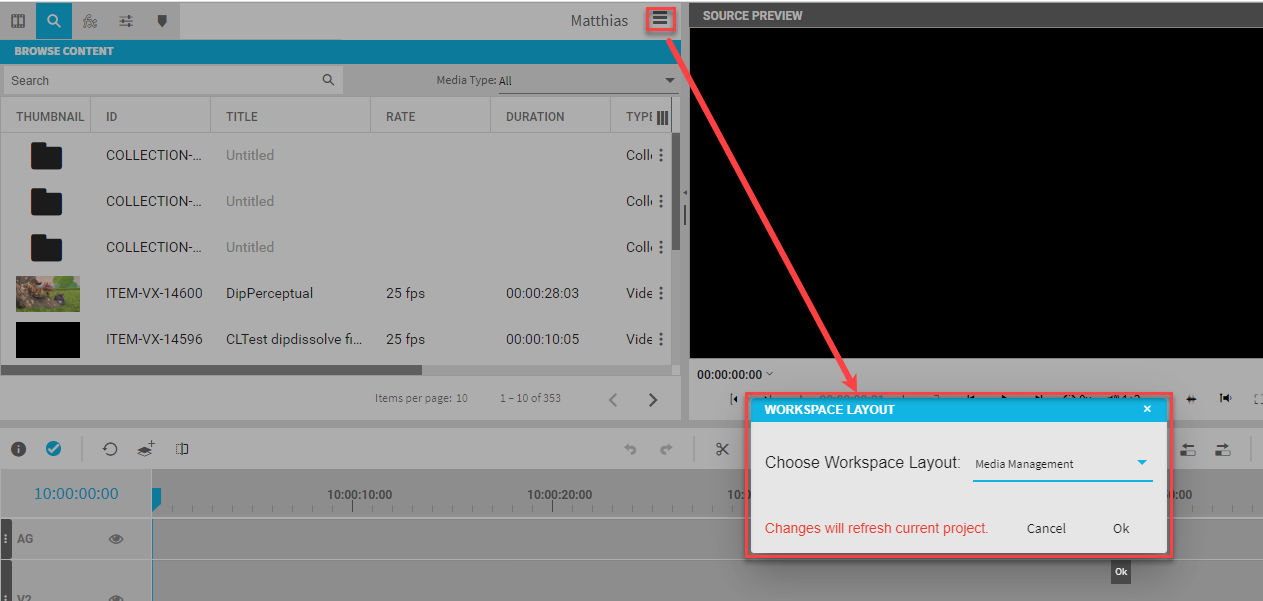Open the marker panel icon
Screen dimensions: 1263x601
pos(162,20)
